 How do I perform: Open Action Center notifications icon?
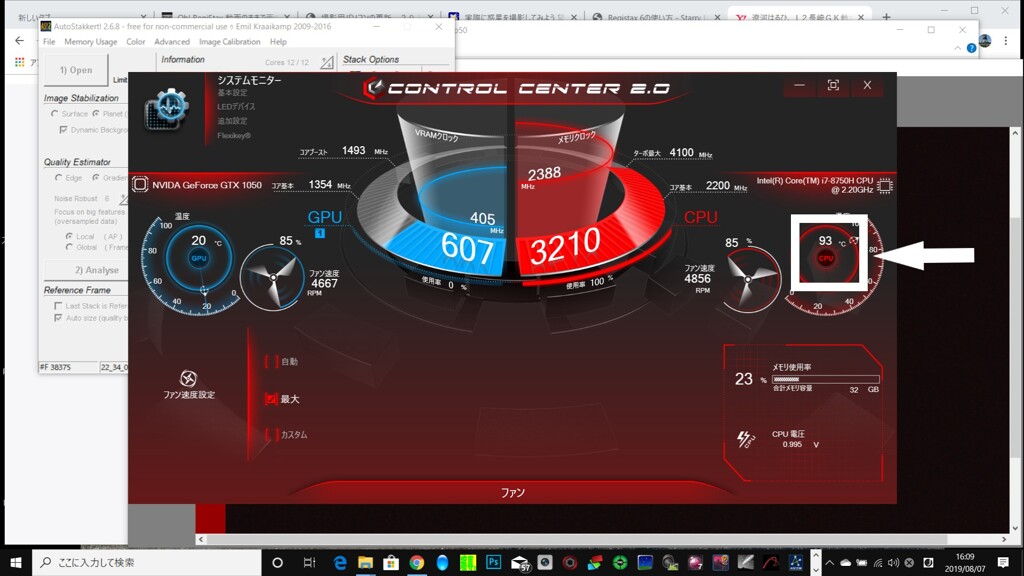point(1004,562)
